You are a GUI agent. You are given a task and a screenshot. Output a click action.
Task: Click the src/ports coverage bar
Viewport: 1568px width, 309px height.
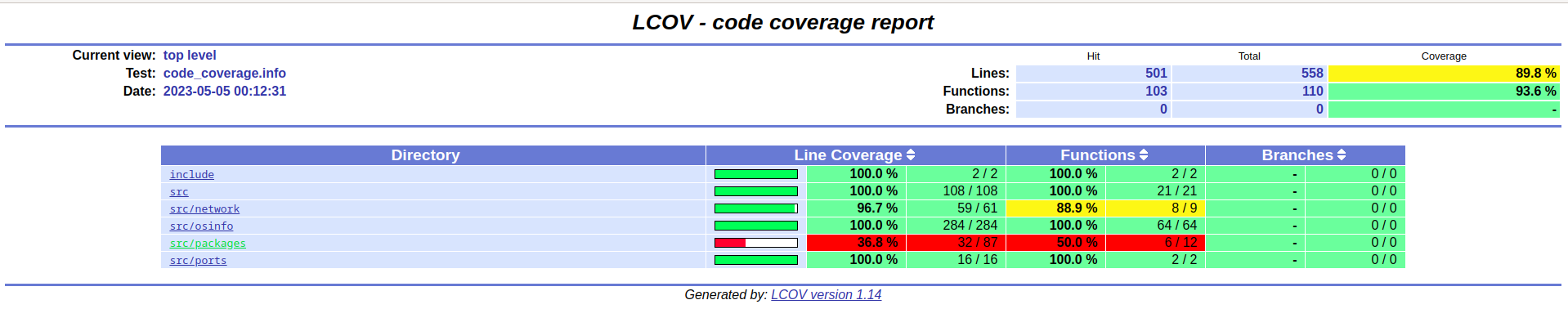756,260
